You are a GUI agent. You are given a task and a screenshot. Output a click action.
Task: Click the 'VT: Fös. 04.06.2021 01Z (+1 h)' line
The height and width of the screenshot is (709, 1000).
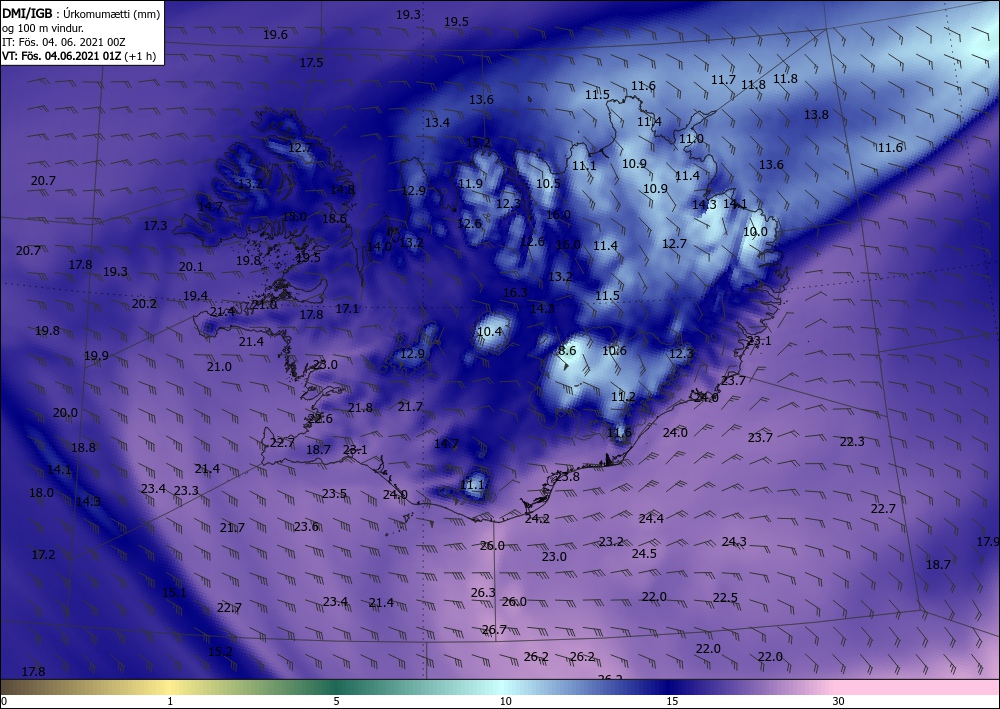79,56
